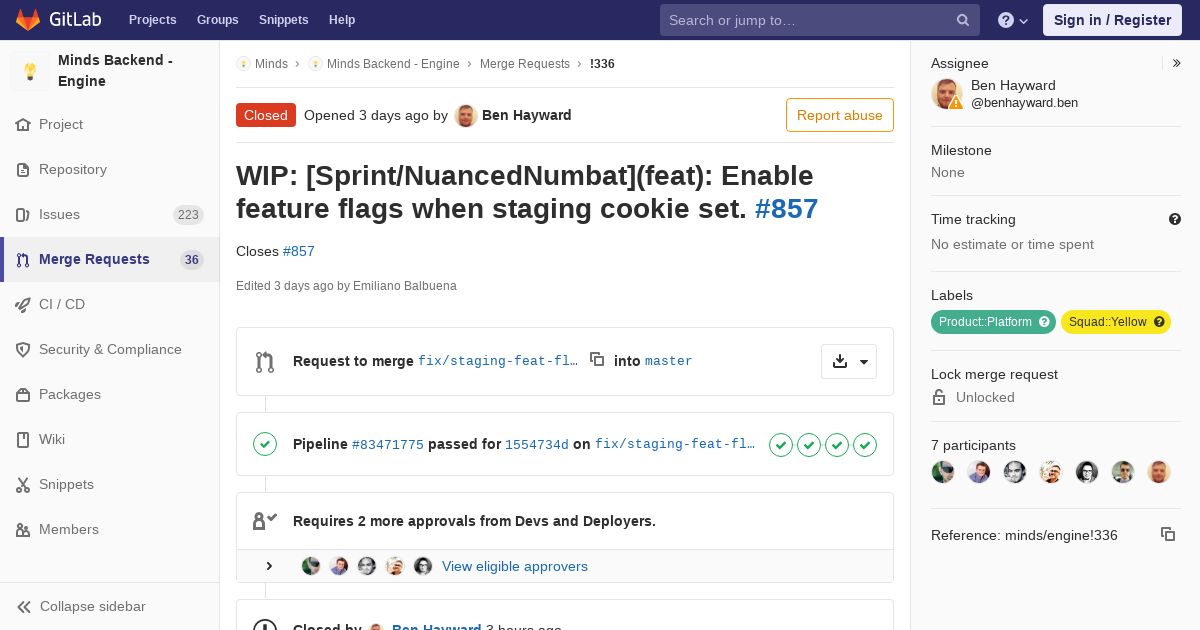Click the Squad::Yellow label
Image resolution: width=1200 pixels, height=630 pixels.
coord(1116,322)
